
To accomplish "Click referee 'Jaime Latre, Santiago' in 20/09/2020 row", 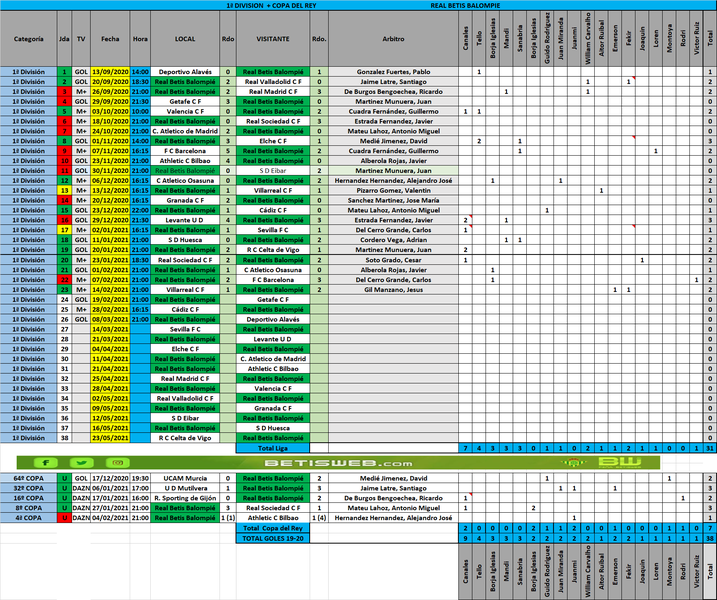I will (393, 81).
